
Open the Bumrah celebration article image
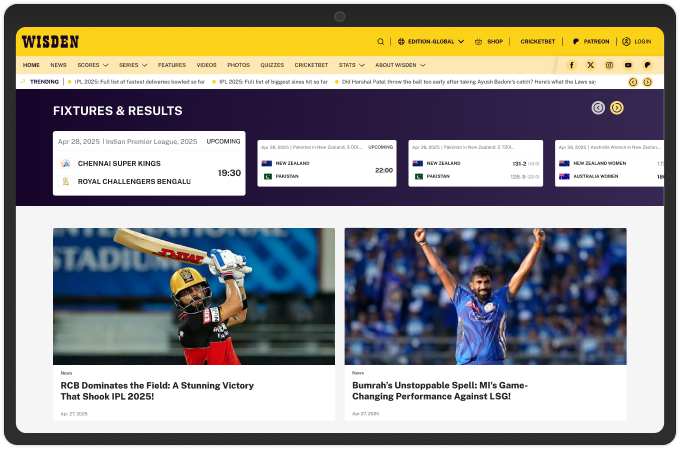pos(486,296)
